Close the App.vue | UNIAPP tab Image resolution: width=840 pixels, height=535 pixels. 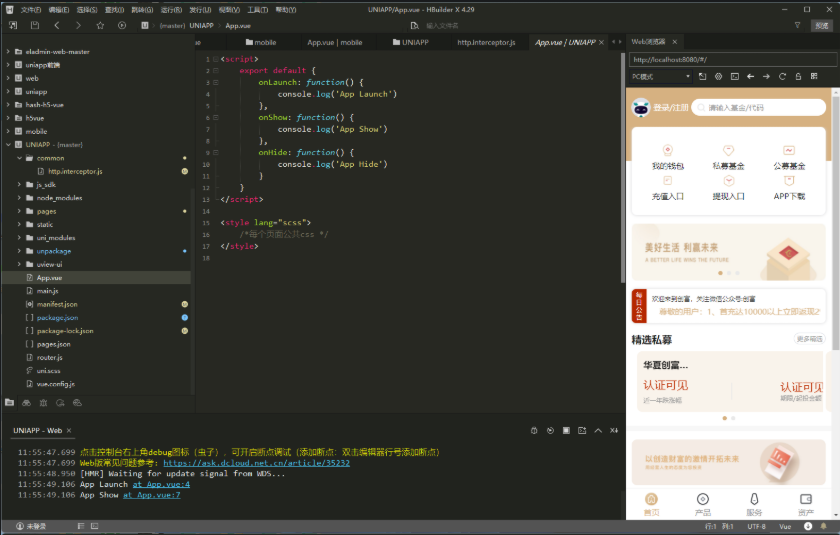pyautogui.click(x=601, y=42)
